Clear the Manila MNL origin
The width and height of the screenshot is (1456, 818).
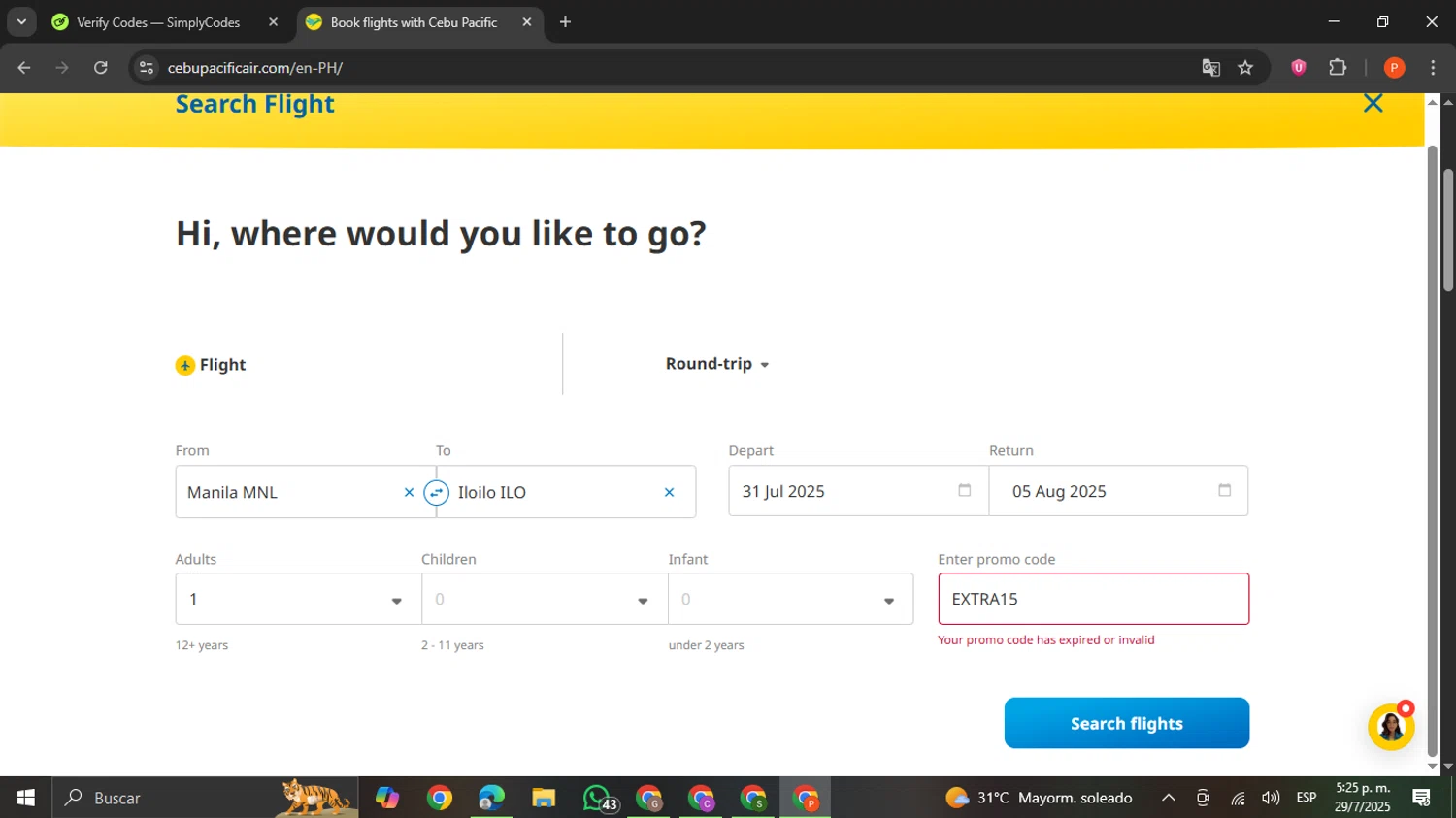pyautogui.click(x=409, y=493)
